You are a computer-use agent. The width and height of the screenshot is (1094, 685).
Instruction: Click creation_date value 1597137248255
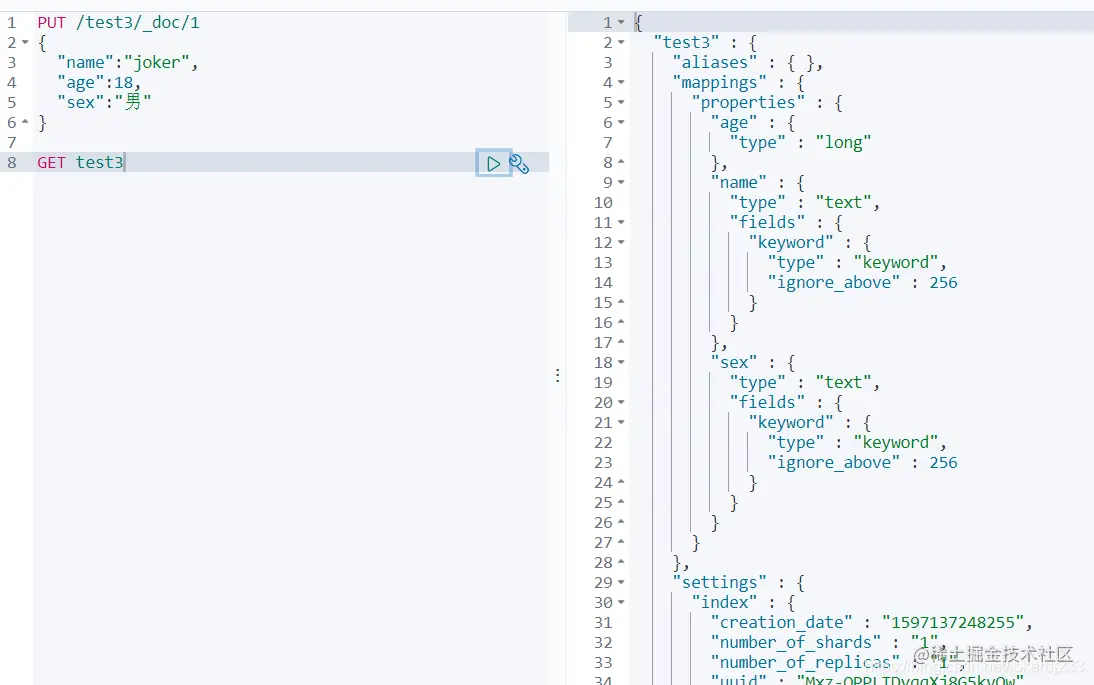pos(953,623)
